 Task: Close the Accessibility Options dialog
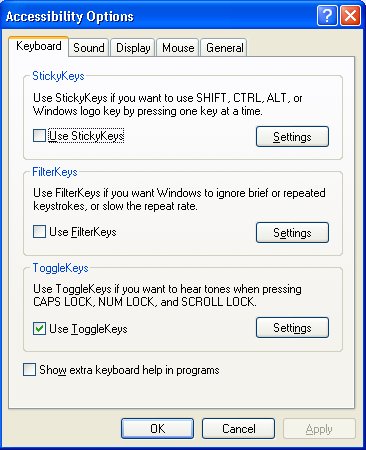tap(350, 15)
